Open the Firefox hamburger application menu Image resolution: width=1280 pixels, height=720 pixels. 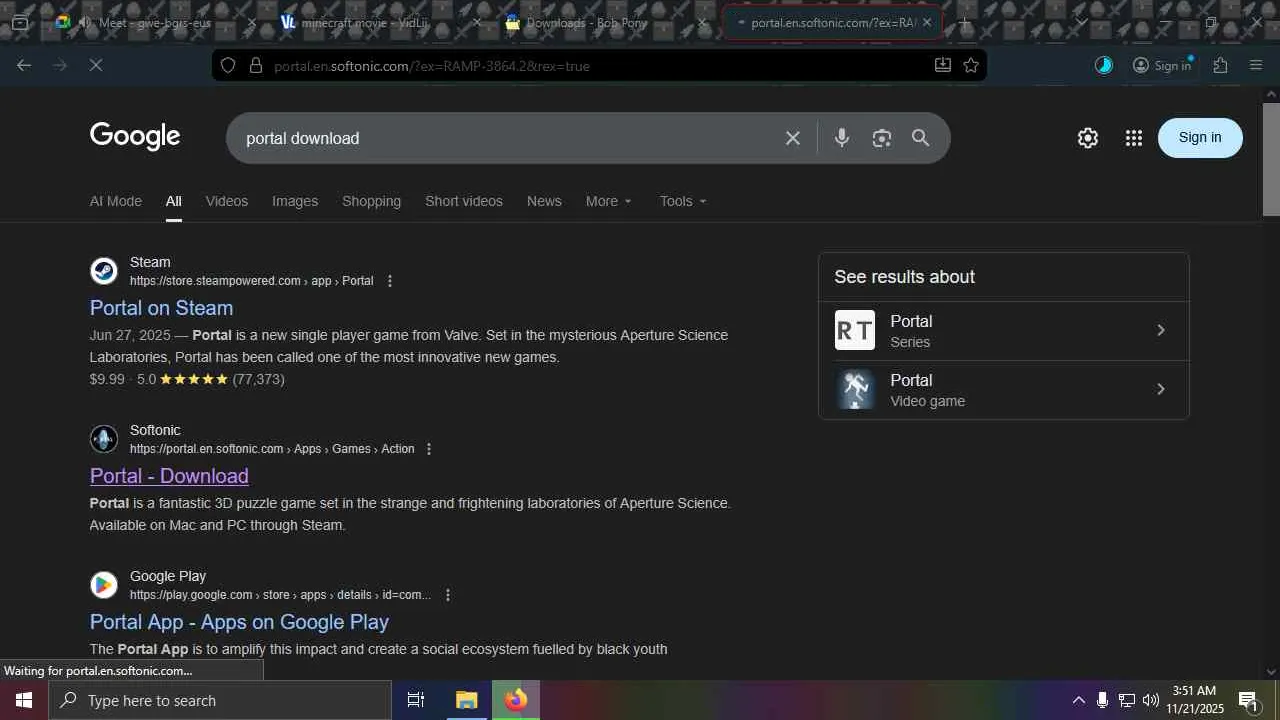pos(1256,65)
